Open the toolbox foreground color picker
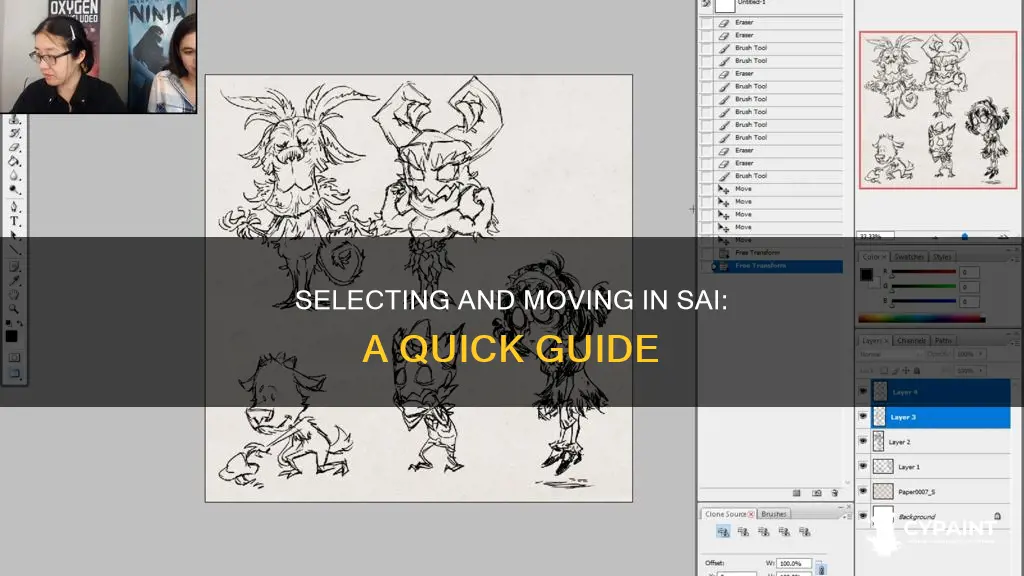This screenshot has width=1024, height=576. point(12,336)
